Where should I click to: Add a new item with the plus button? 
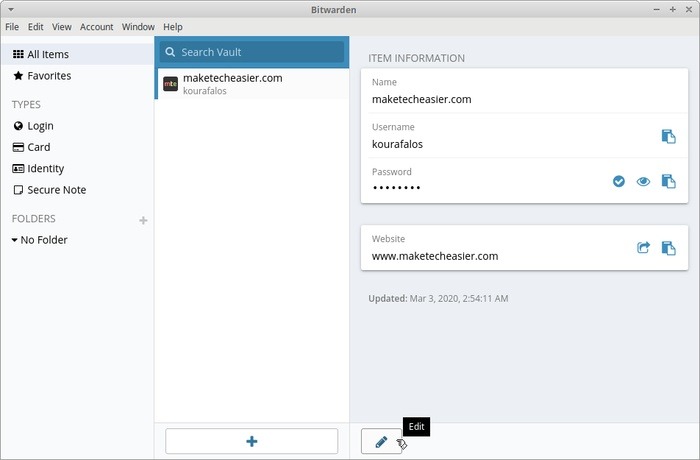pos(252,441)
